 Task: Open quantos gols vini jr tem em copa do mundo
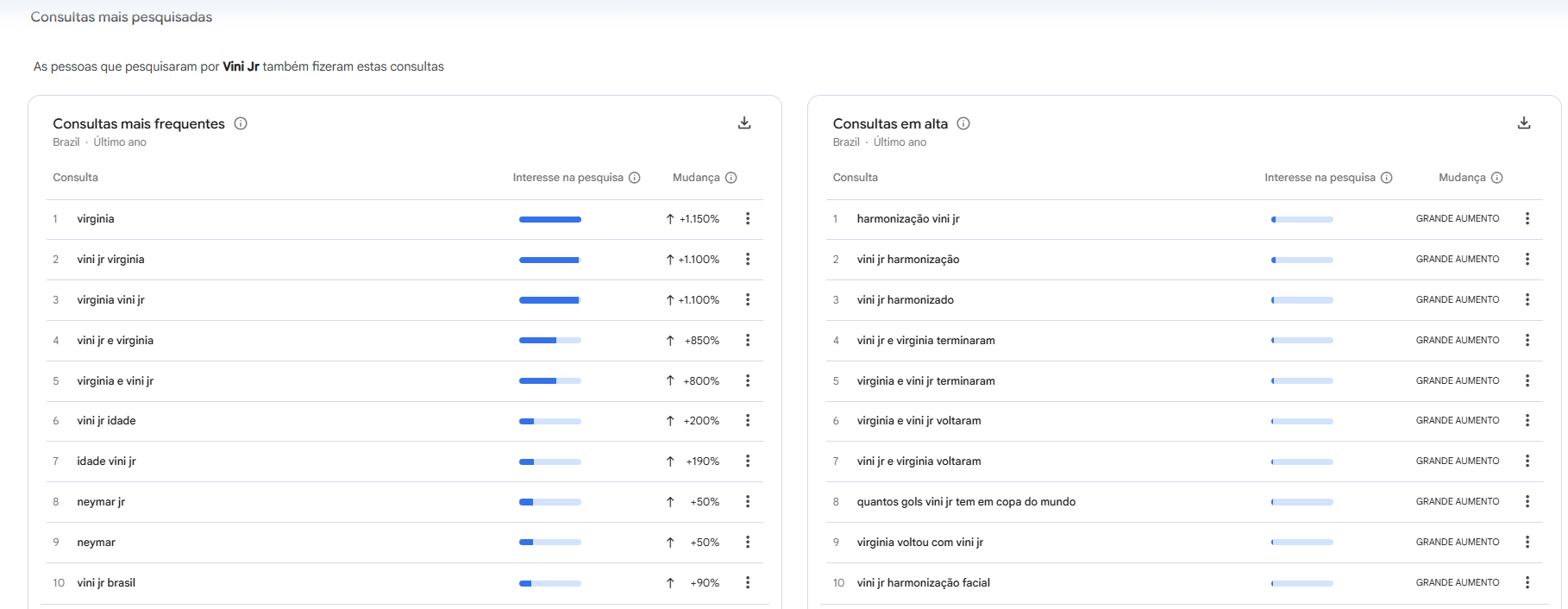coord(966,502)
